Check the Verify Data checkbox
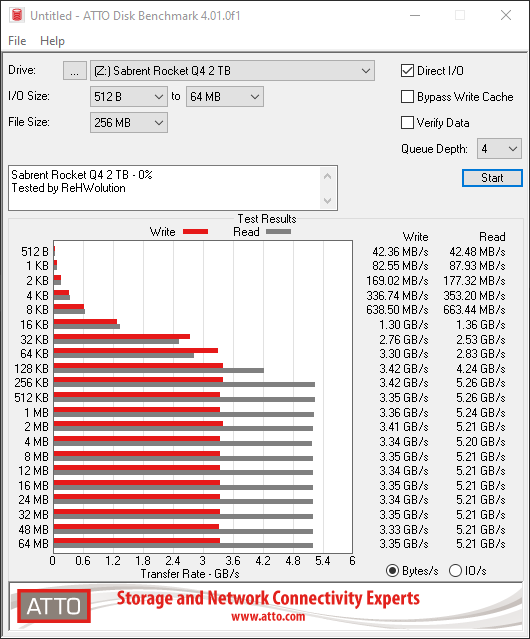The width and height of the screenshot is (530, 639). [x=407, y=123]
